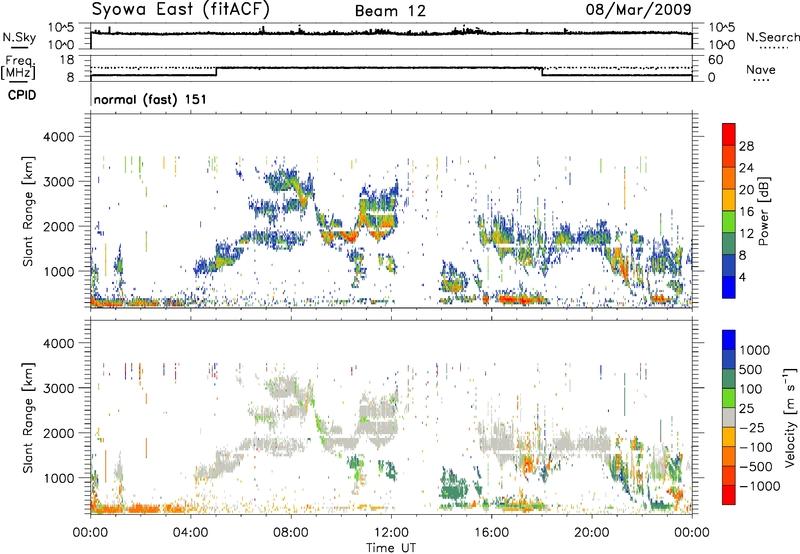Click the frequency trace panel
800x554 pixels.
point(391,67)
